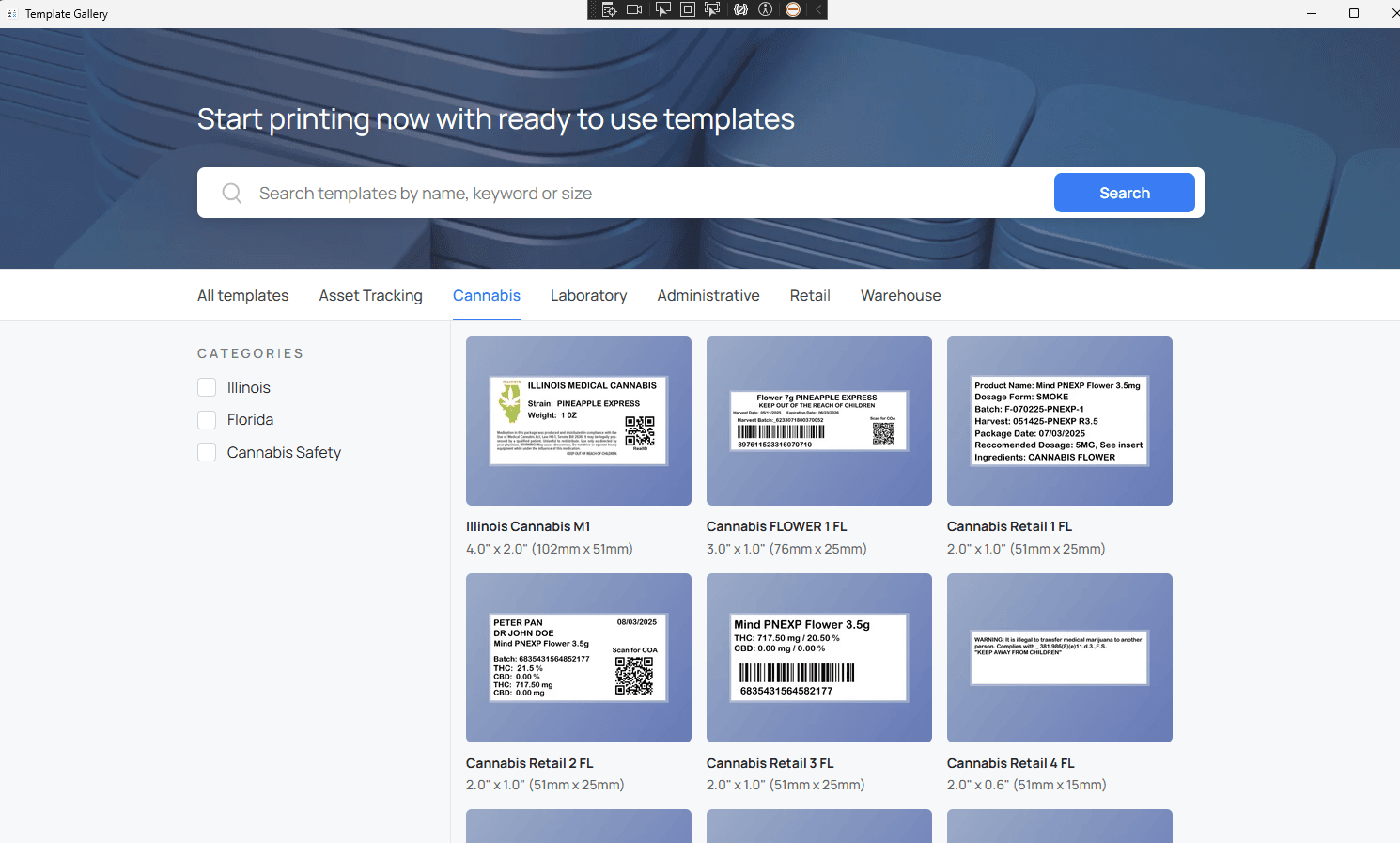
Task: Activate the region capture square icon
Action: click(x=687, y=9)
